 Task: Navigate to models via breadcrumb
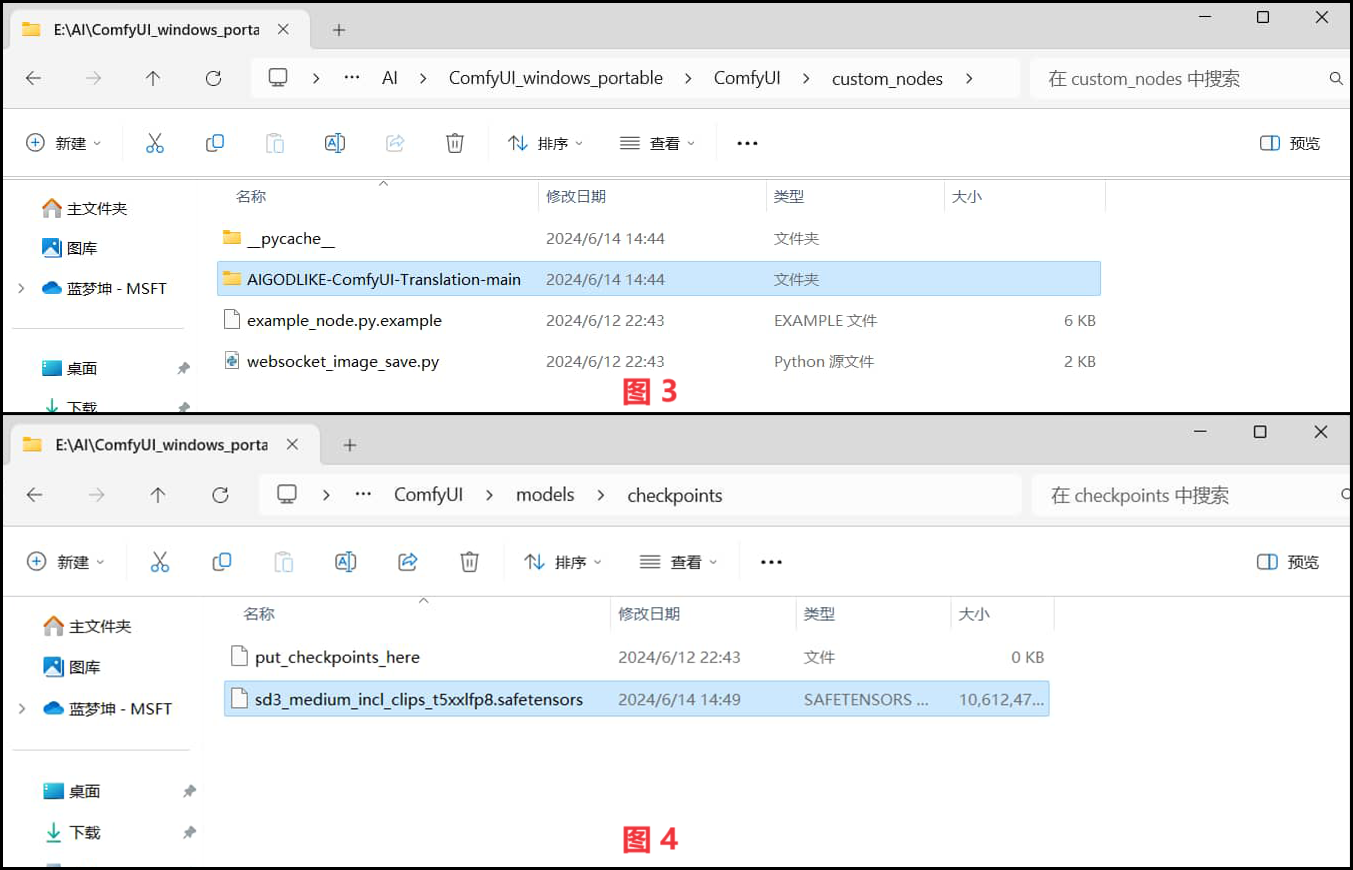[x=545, y=494]
